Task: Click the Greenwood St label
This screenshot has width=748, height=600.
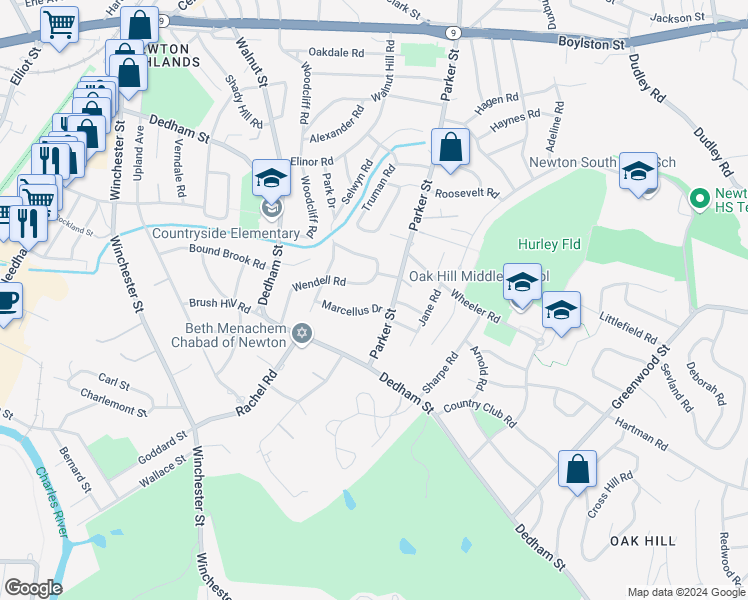Action: 641,376
